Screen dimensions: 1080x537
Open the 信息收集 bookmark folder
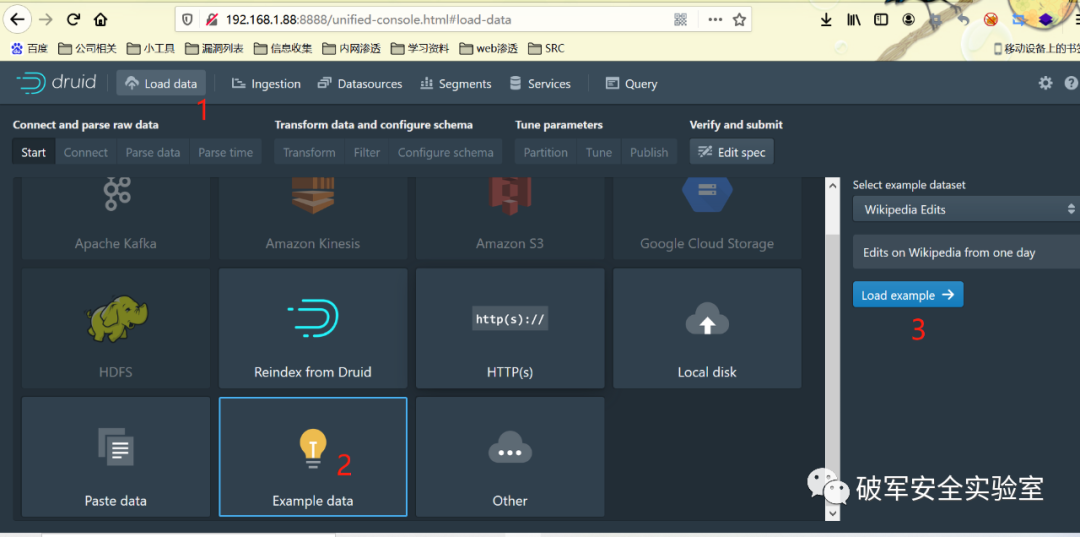tap(282, 48)
